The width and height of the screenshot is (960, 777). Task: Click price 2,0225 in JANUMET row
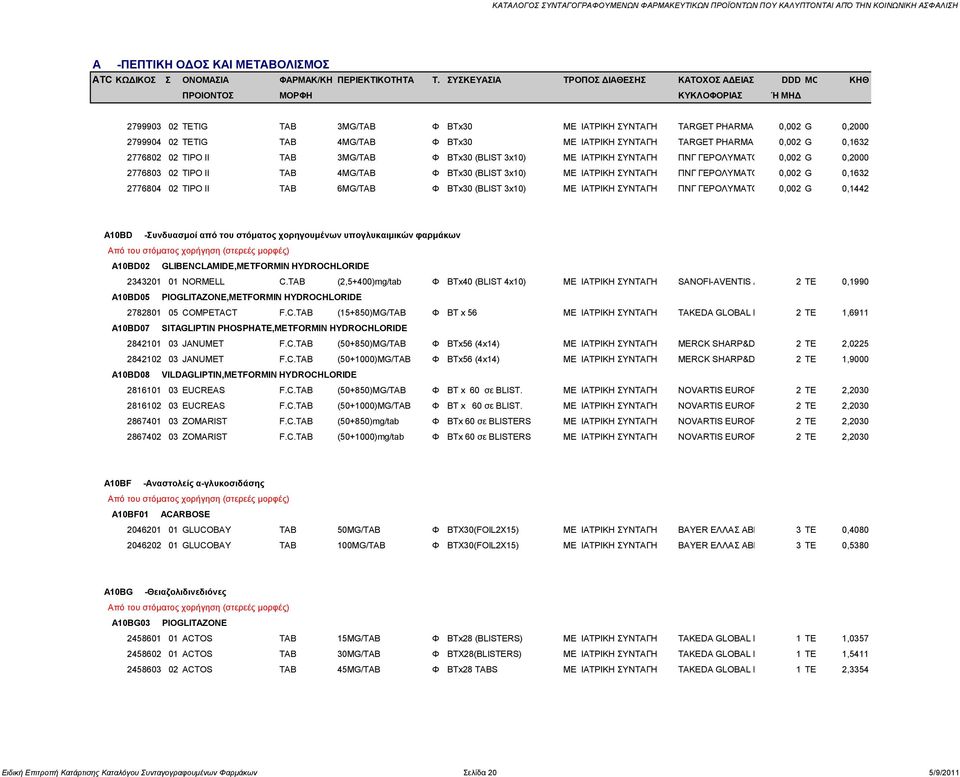click(855, 343)
